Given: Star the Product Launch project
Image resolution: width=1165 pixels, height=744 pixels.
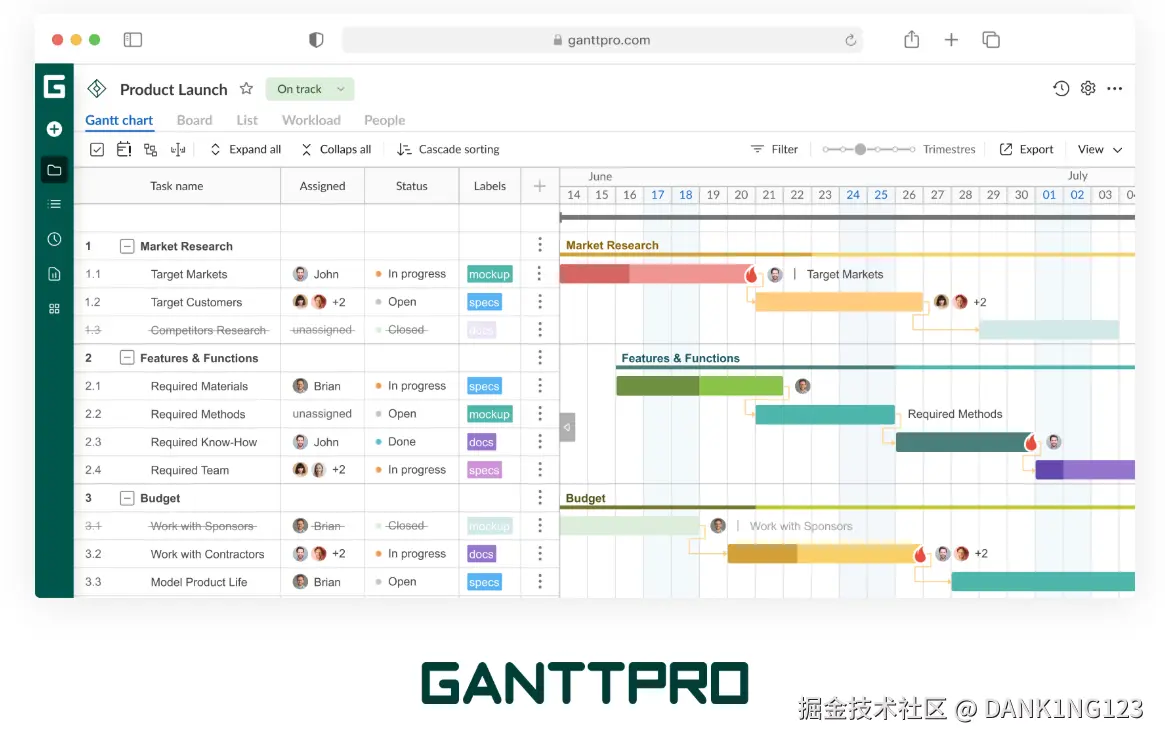Looking at the screenshot, I should click(x=246, y=89).
